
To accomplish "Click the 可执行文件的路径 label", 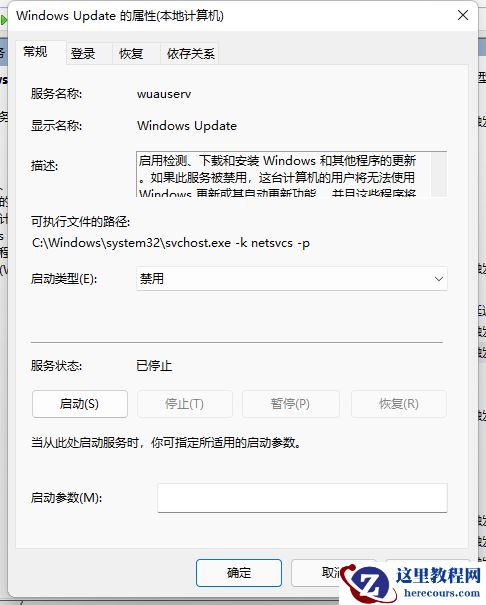I will (x=80, y=222).
